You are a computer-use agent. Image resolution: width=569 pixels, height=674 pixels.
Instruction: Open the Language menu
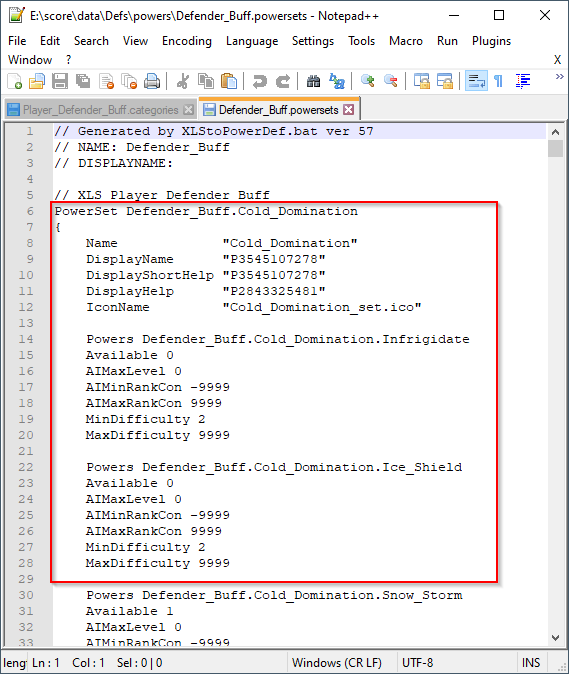click(x=252, y=41)
